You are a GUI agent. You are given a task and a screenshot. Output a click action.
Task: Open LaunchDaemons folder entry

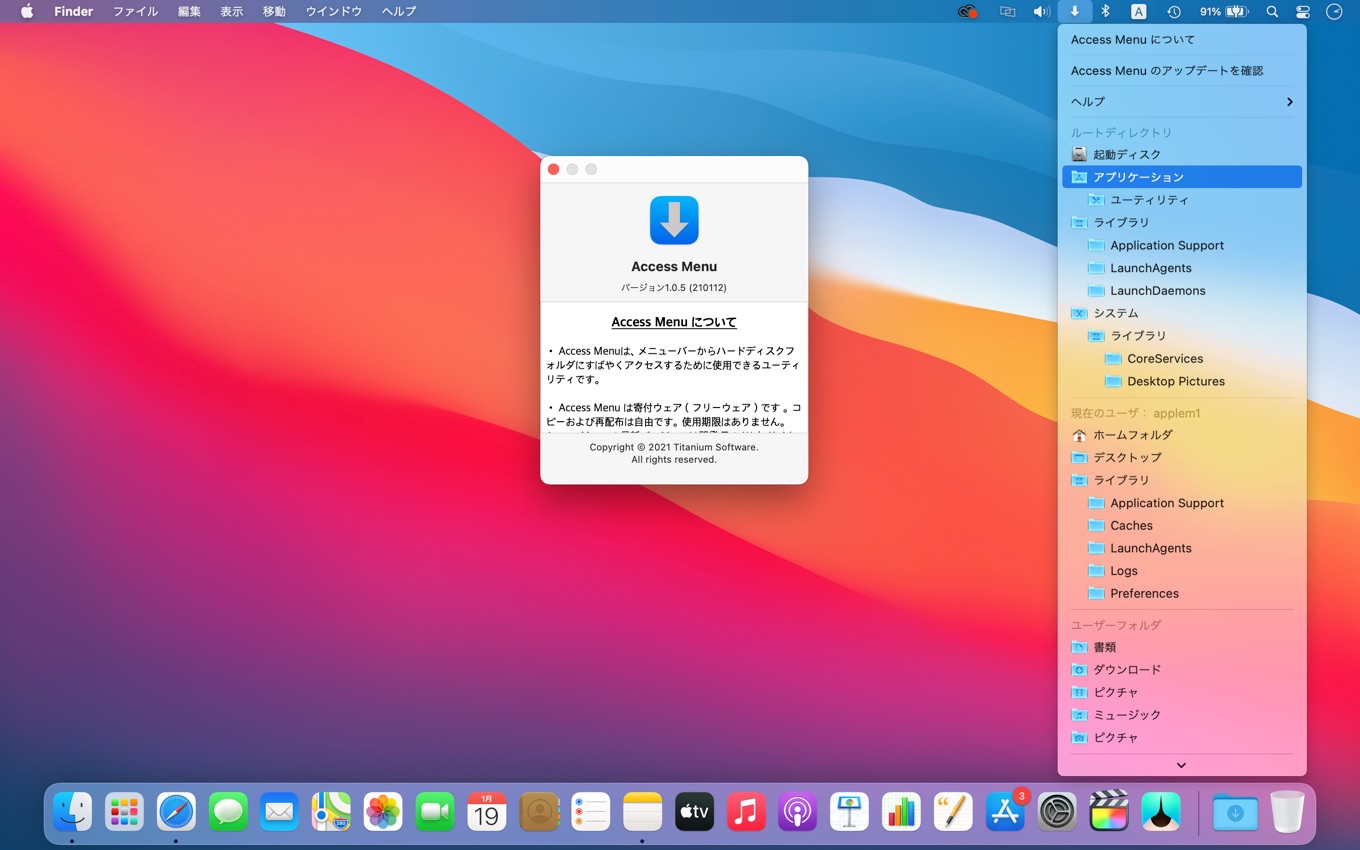1182,291
